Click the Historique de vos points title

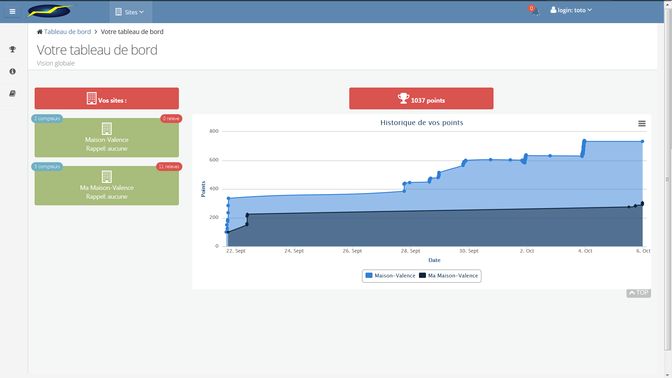422,123
